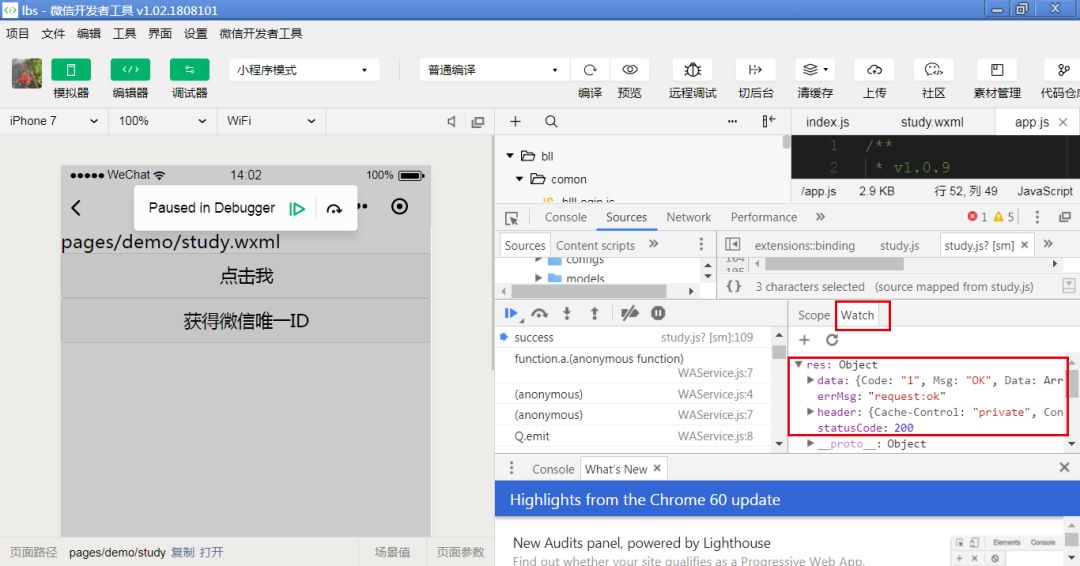
Task: Add a new file with plus icon
Action: coord(515,121)
